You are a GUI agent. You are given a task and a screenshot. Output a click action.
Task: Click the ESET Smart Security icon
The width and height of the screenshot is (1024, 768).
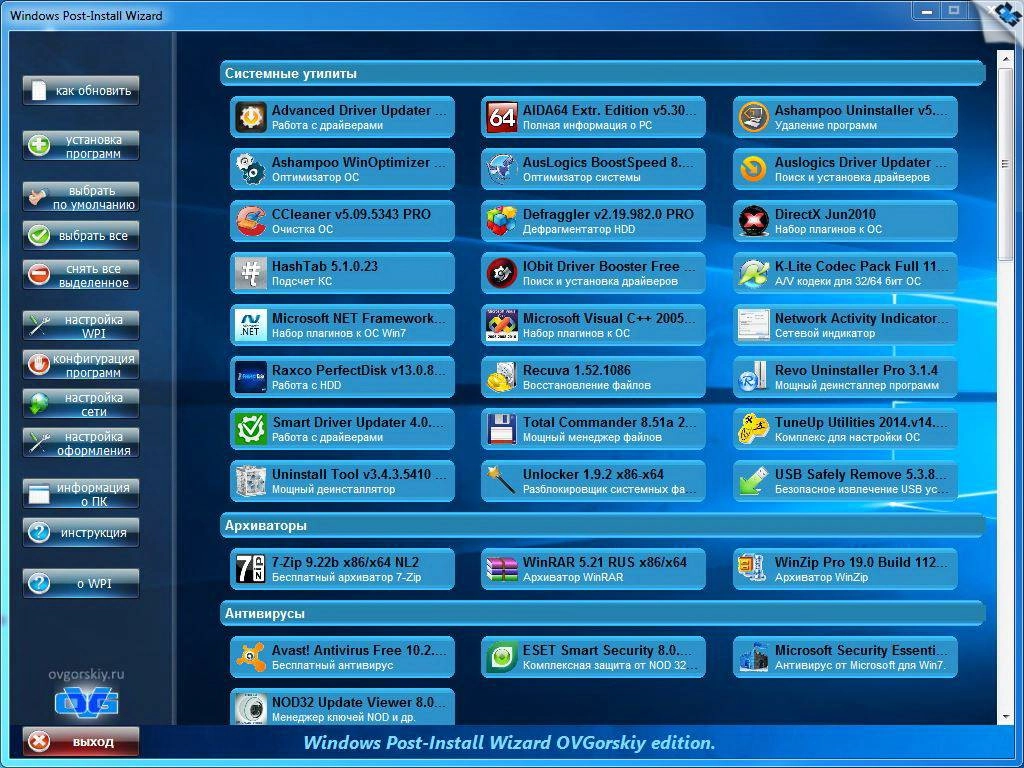(x=501, y=657)
